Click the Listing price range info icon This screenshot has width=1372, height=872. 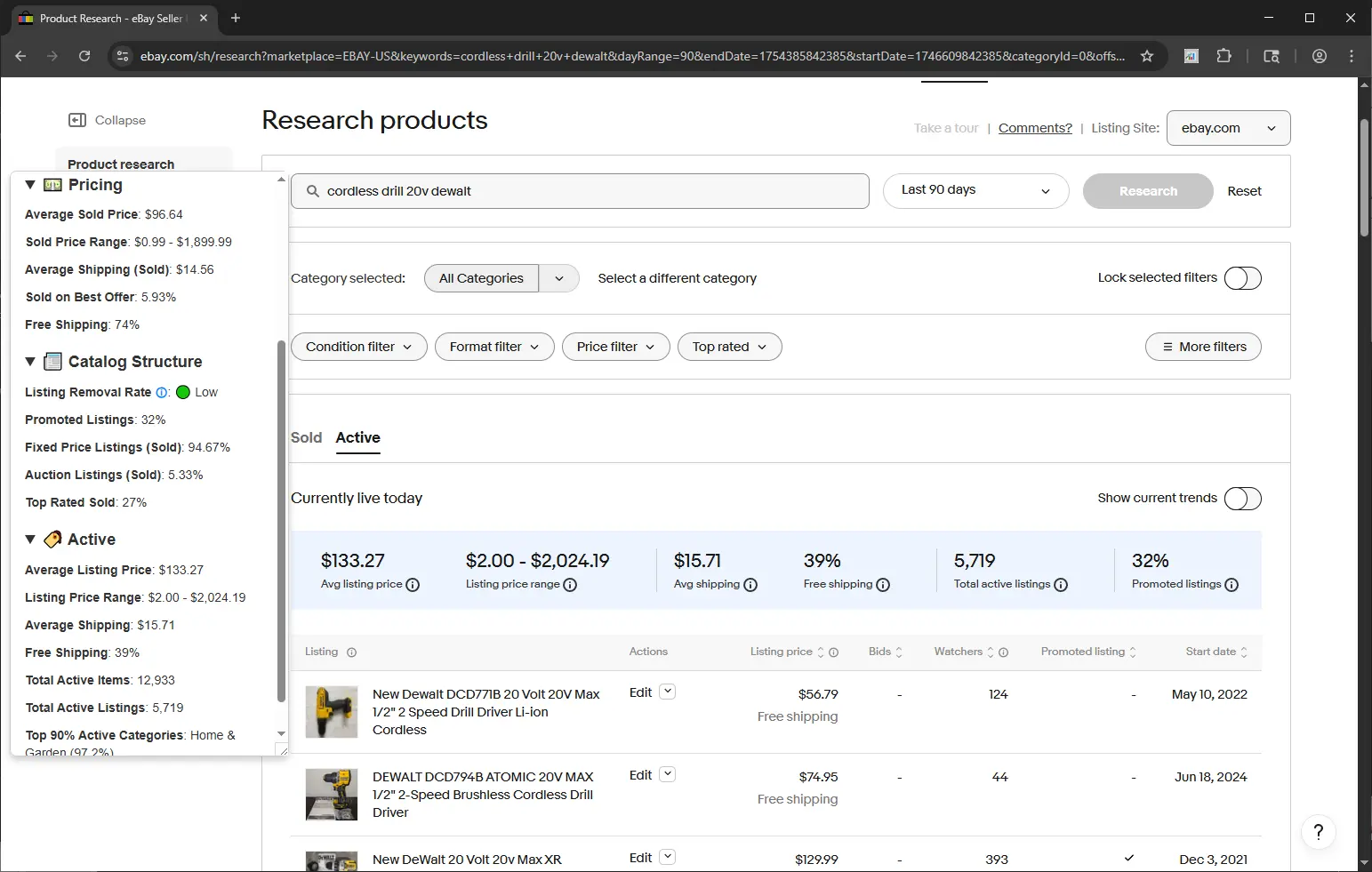(570, 585)
